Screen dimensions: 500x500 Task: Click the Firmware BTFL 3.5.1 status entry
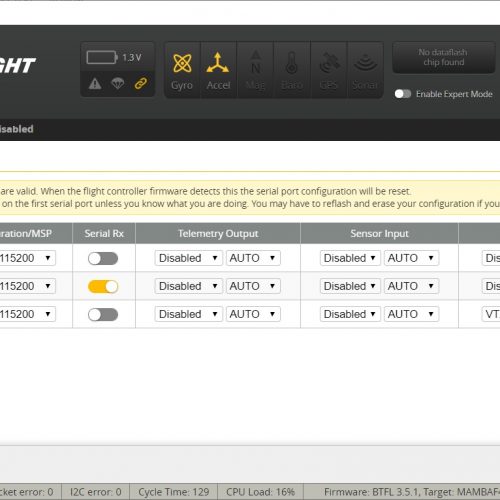pos(412,492)
